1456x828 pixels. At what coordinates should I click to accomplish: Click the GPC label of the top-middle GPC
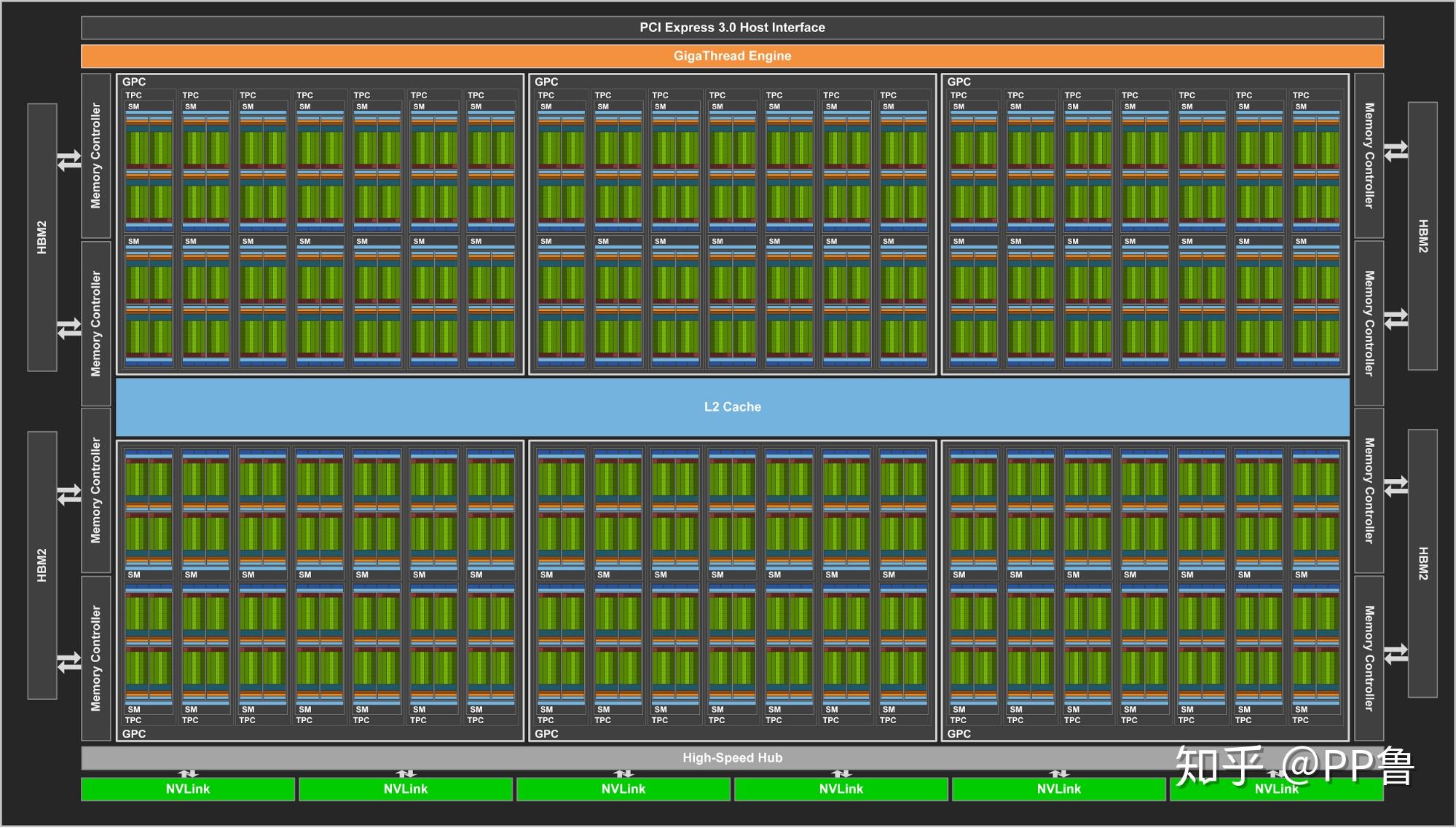tap(546, 82)
